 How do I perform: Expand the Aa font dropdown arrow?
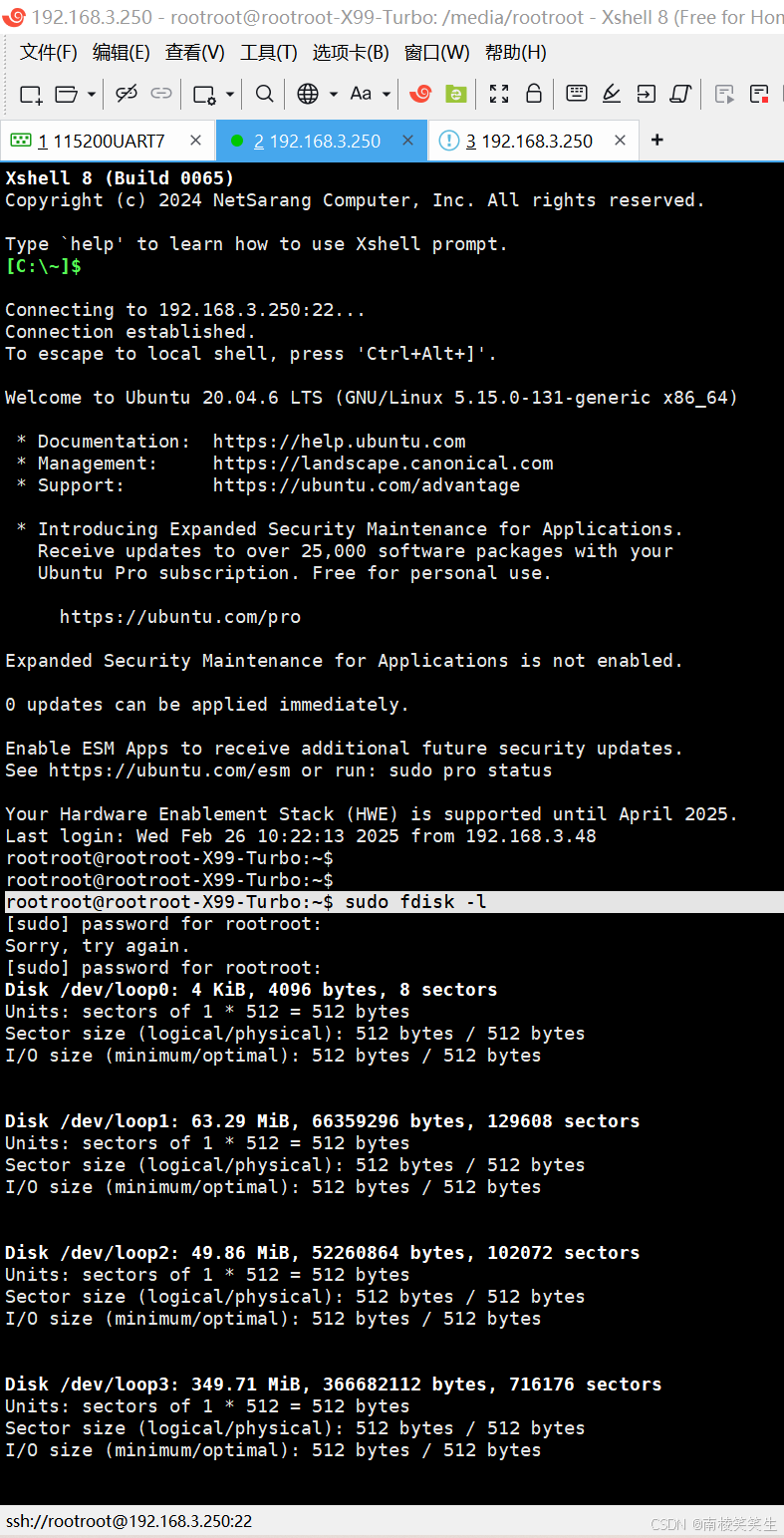click(x=386, y=95)
